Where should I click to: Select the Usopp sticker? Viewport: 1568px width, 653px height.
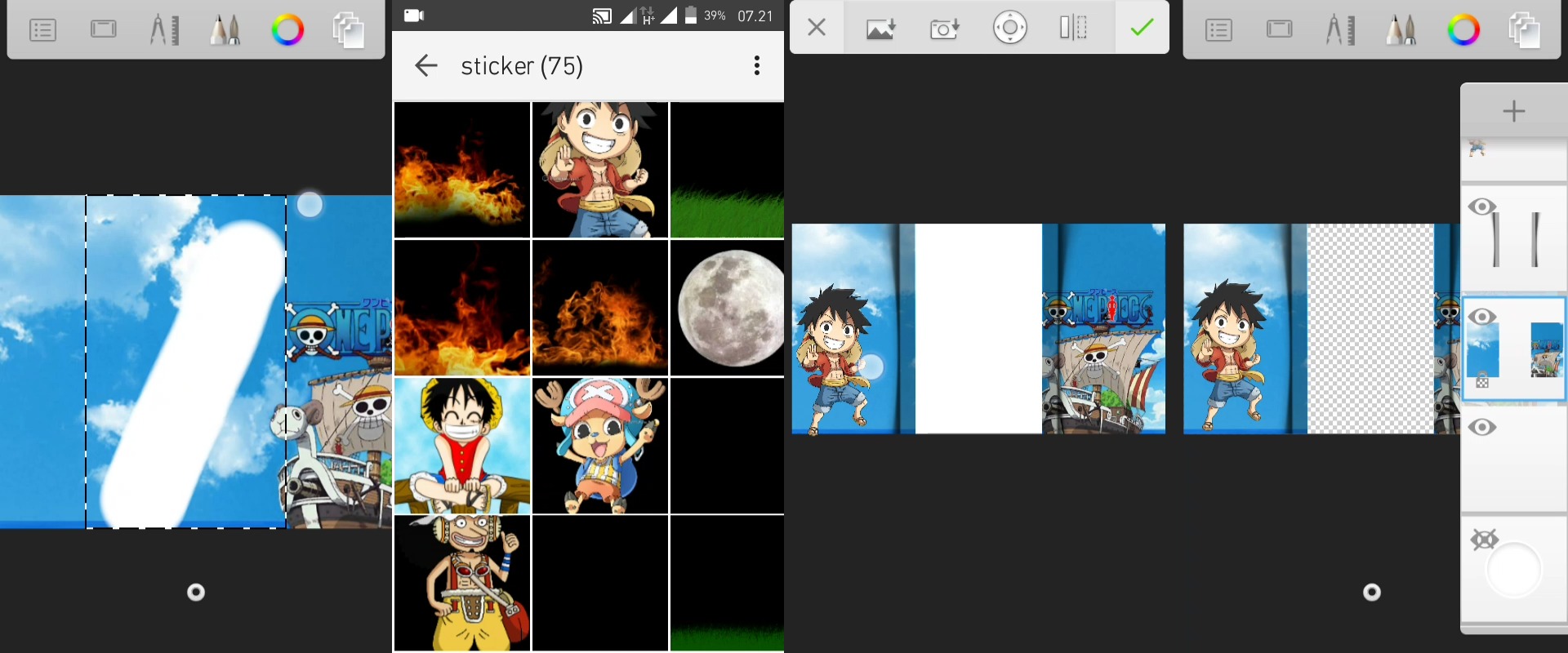click(x=462, y=583)
